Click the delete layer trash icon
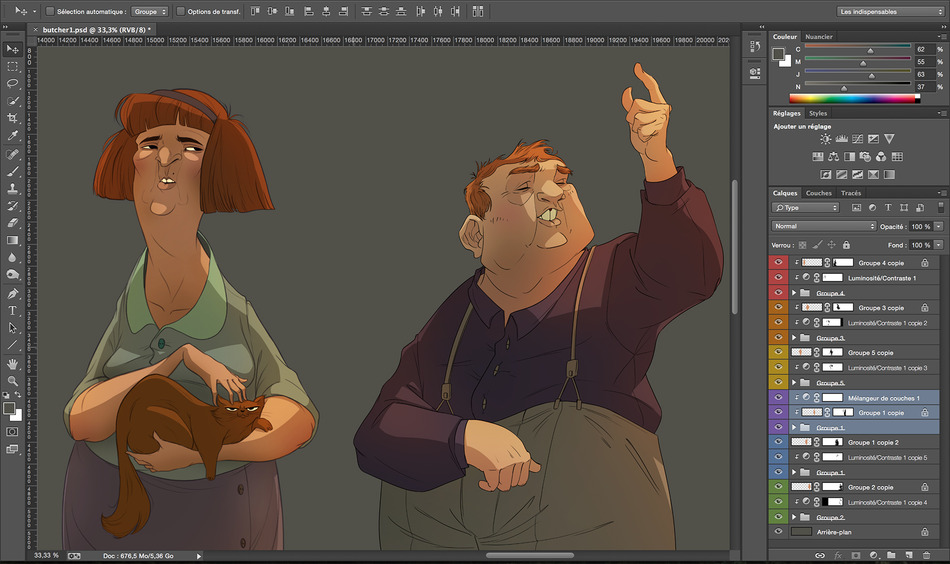The width and height of the screenshot is (950, 564). pyautogui.click(x=926, y=554)
